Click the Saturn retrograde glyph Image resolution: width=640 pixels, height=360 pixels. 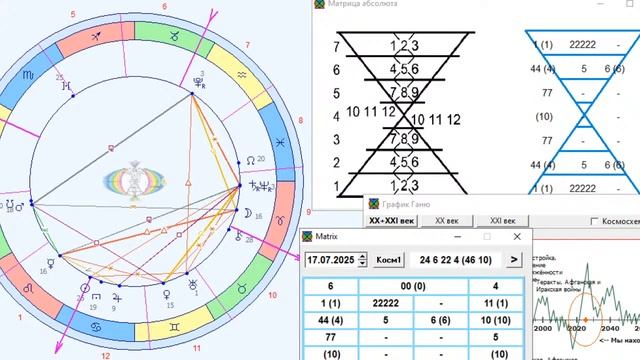(254, 186)
